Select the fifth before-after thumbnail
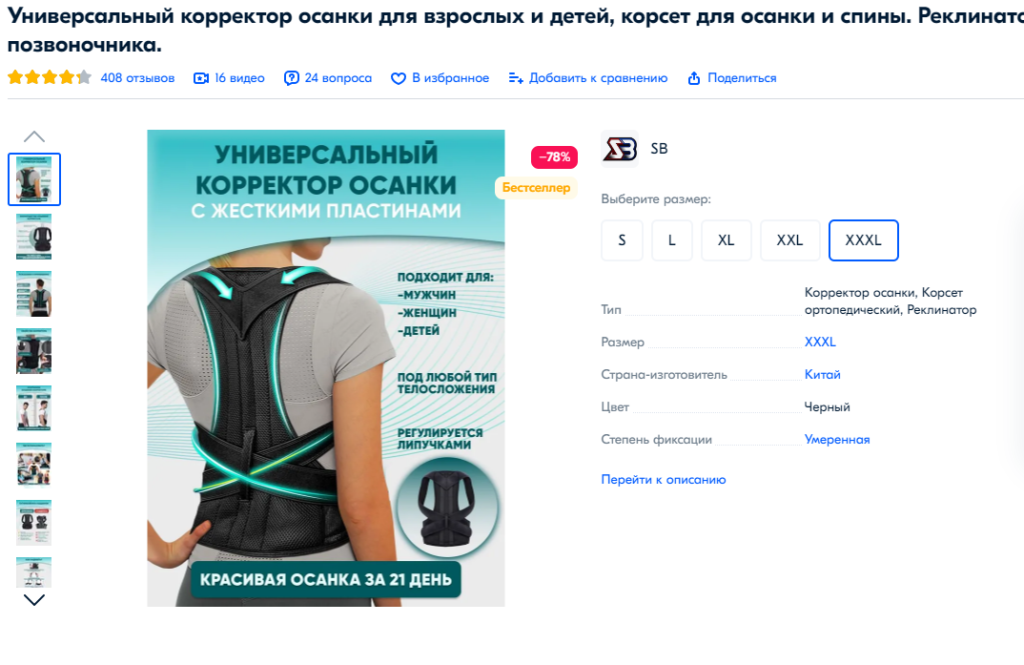The width and height of the screenshot is (1024, 665). click(34, 408)
